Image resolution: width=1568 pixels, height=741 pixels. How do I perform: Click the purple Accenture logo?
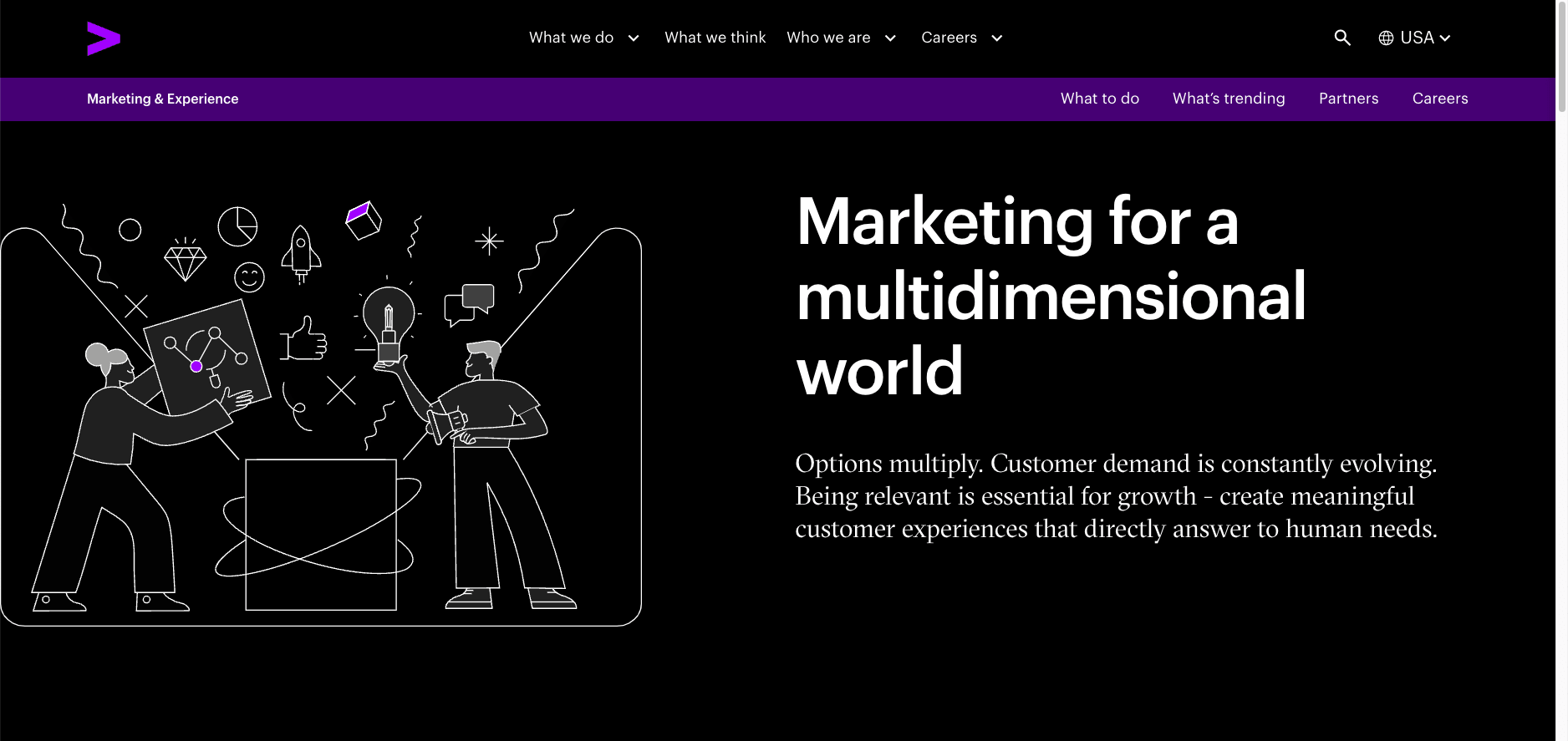tap(104, 38)
